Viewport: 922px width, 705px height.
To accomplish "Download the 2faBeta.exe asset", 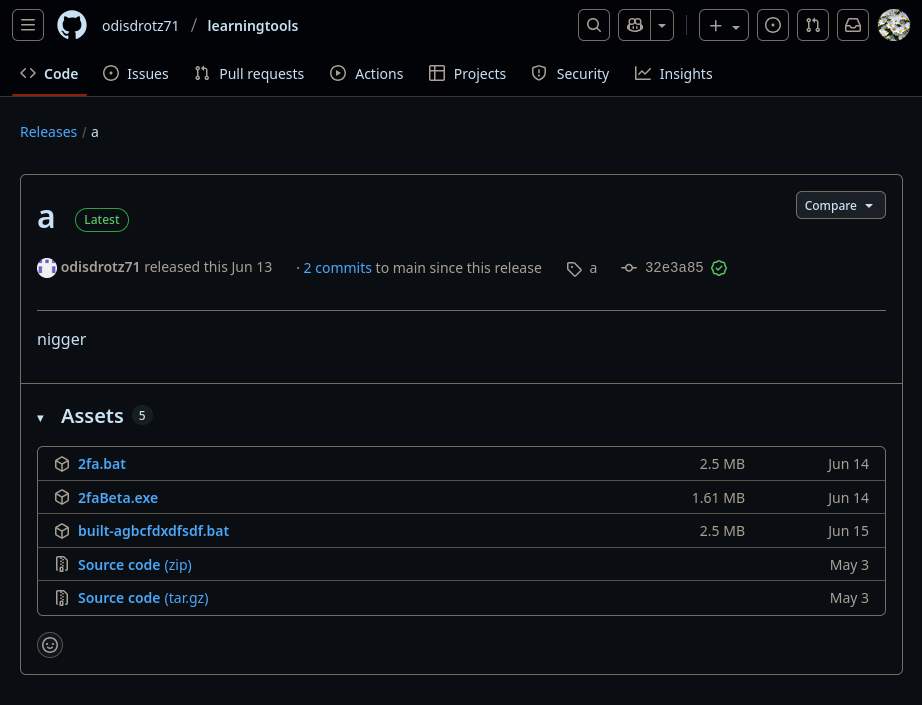I will [x=118, y=498].
